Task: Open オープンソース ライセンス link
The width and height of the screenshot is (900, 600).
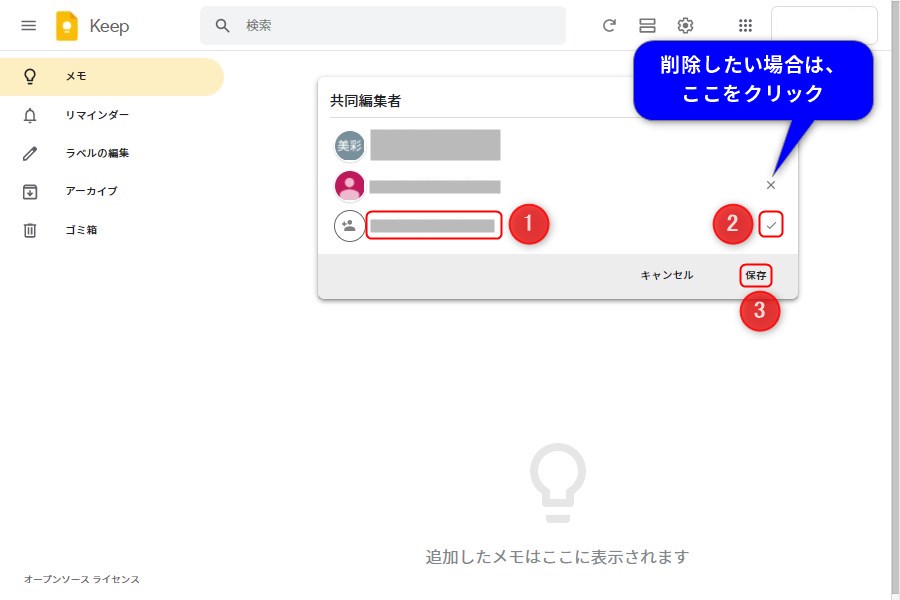Action: pos(82,580)
